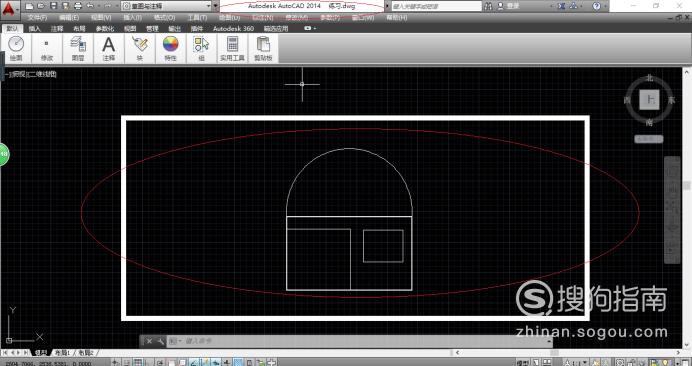Open the AutoCAD application menu logo
Image resolution: width=692 pixels, height=366 pixels.
(x=10, y=9)
